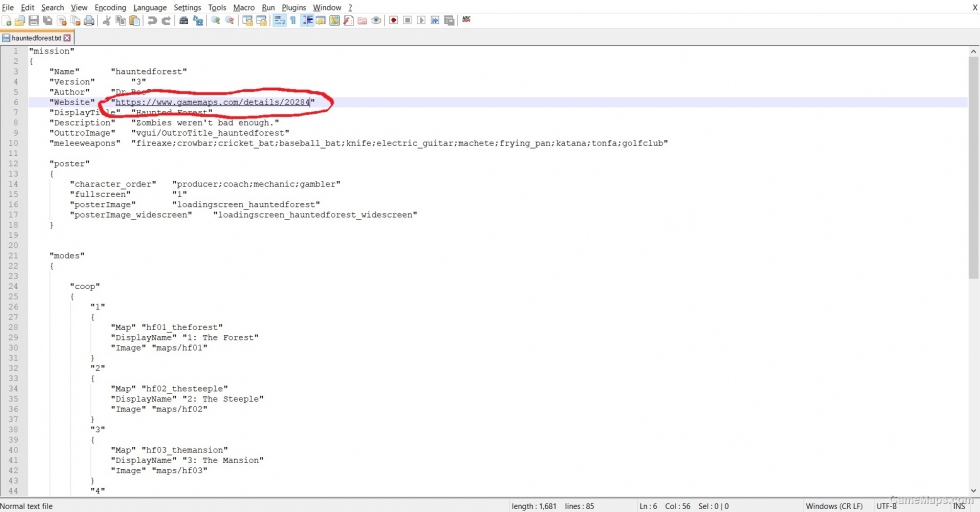Open the Macro menu
This screenshot has width=980, height=512.
(244, 8)
